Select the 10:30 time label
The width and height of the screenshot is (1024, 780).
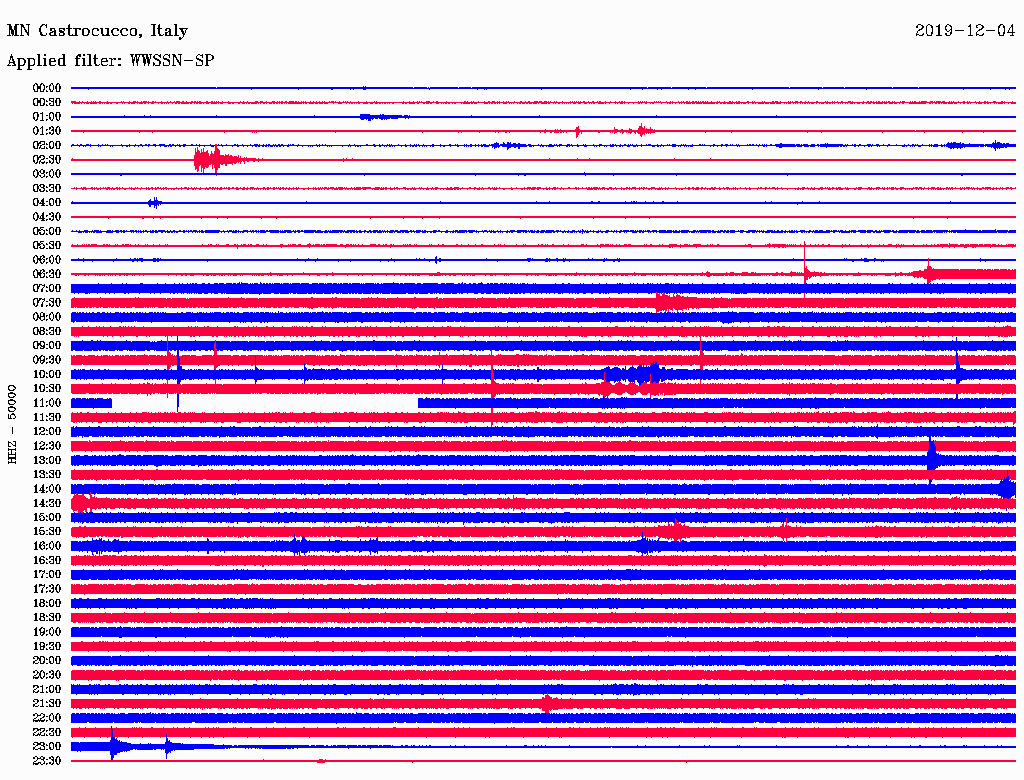47,389
